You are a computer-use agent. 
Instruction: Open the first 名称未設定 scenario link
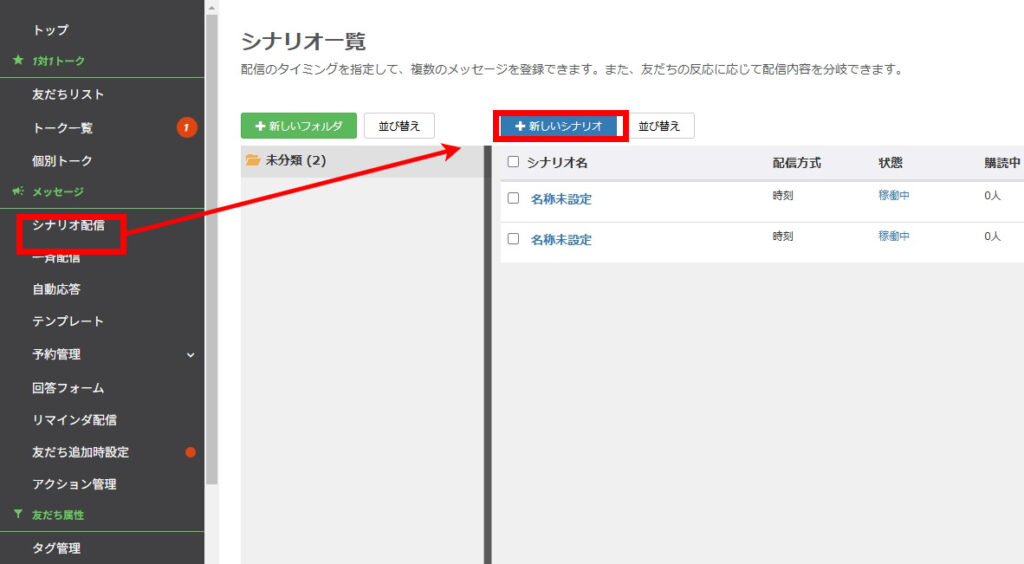tap(561, 199)
